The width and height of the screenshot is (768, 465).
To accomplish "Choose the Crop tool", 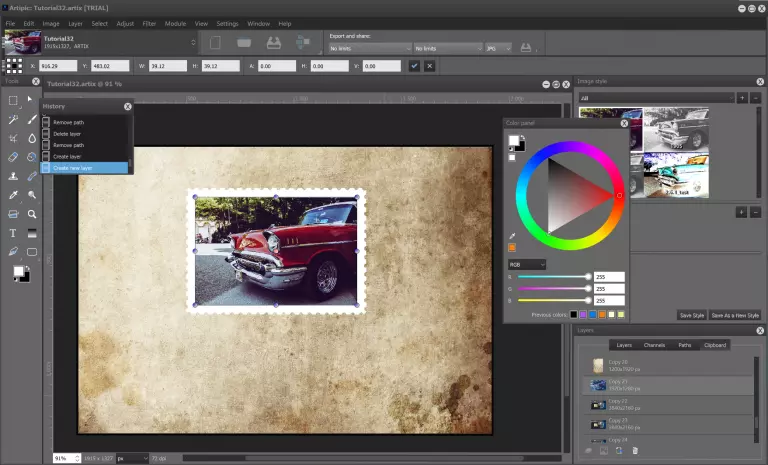I will tap(13, 138).
